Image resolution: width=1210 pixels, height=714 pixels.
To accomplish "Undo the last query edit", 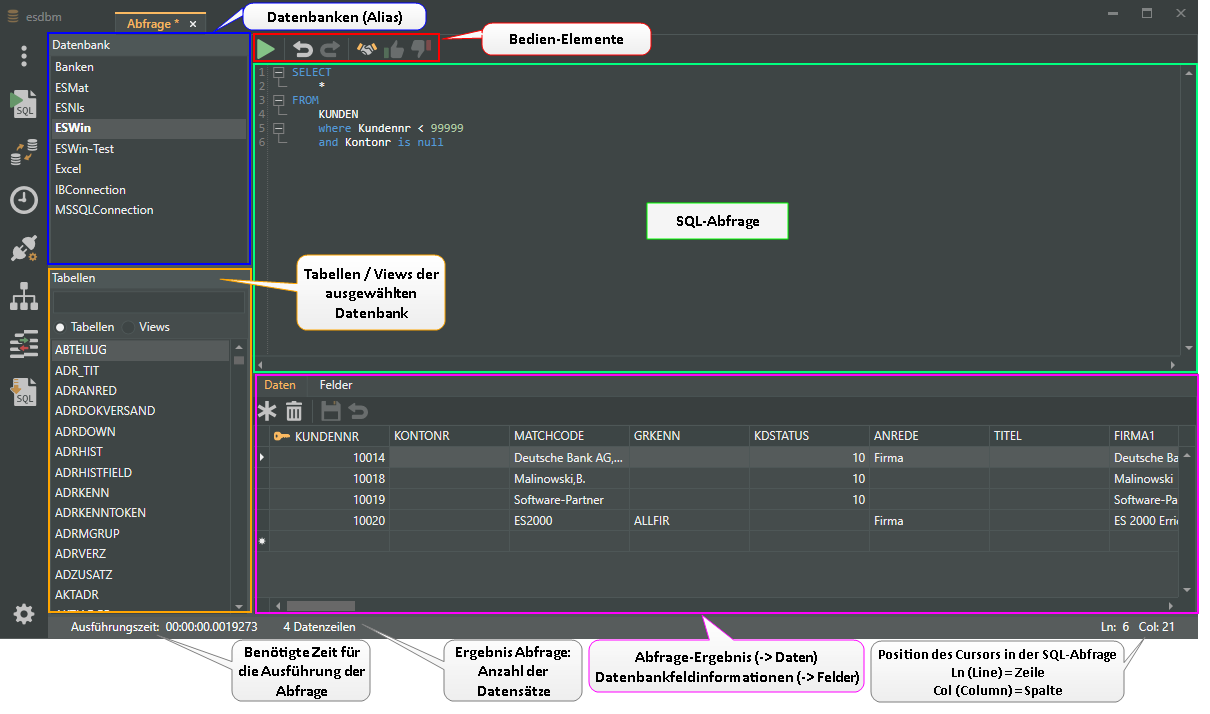I will click(x=302, y=48).
